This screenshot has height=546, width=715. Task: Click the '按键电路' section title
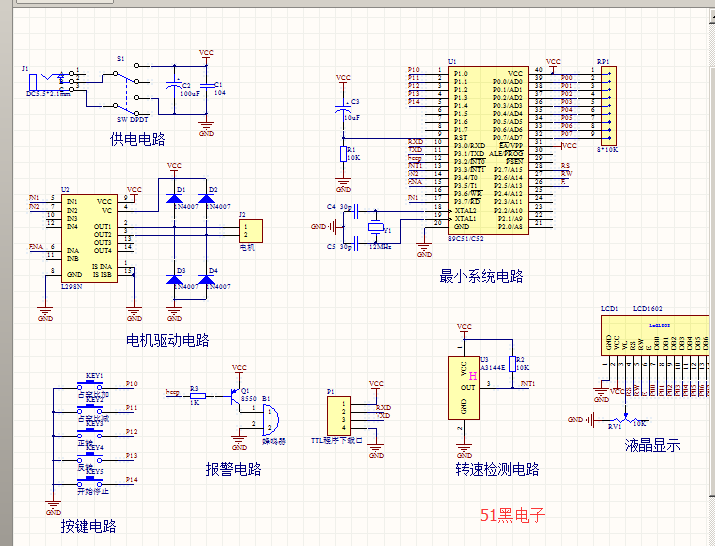tap(88, 526)
